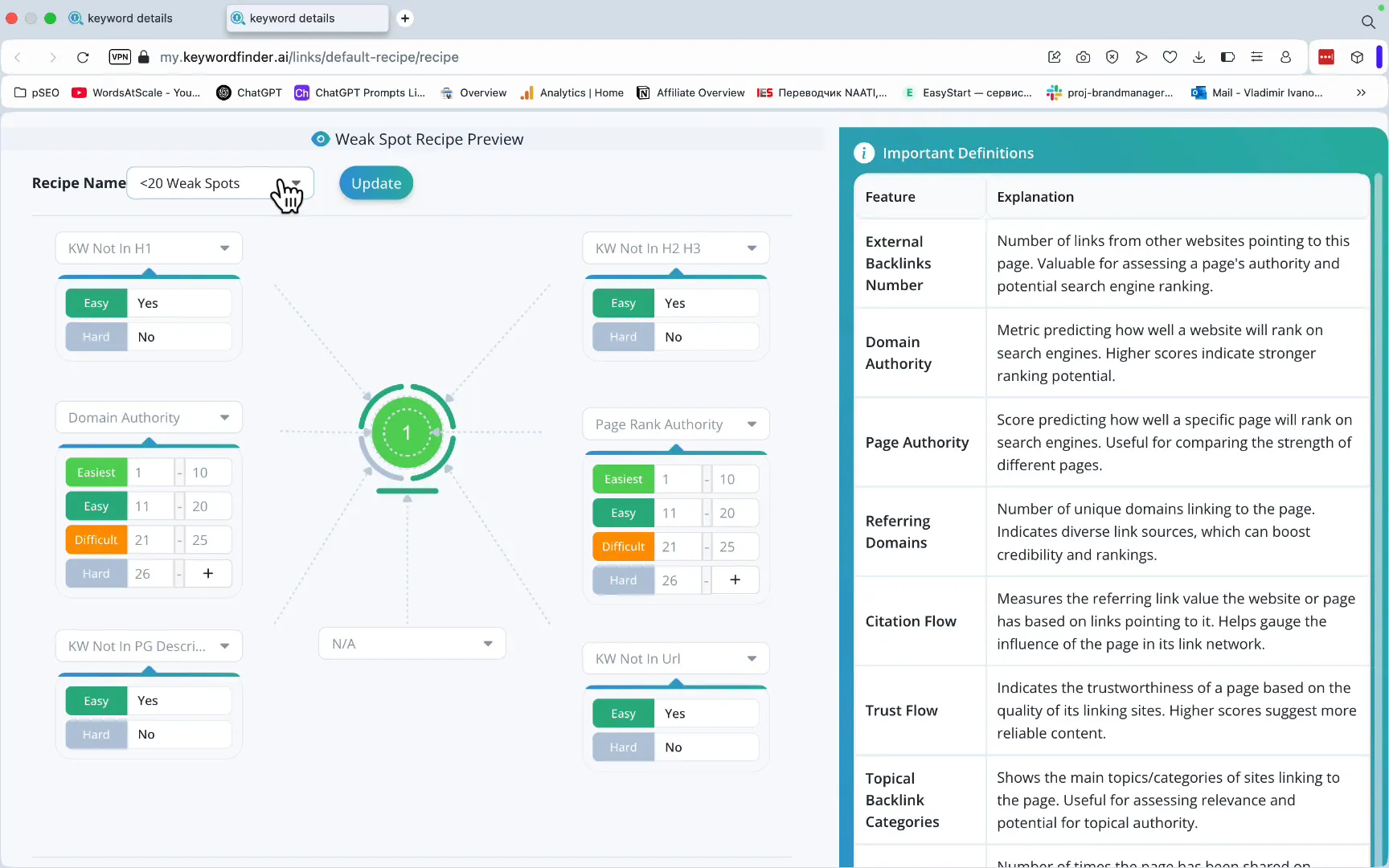Image resolution: width=1389 pixels, height=868 pixels.
Task: Add Page Rank Authority range with plus in Hard row
Action: click(735, 579)
